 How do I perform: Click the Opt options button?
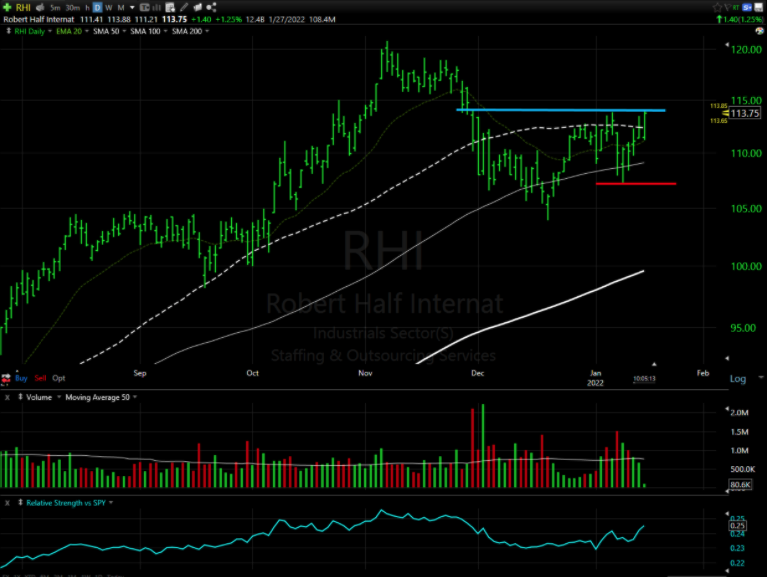click(x=59, y=378)
